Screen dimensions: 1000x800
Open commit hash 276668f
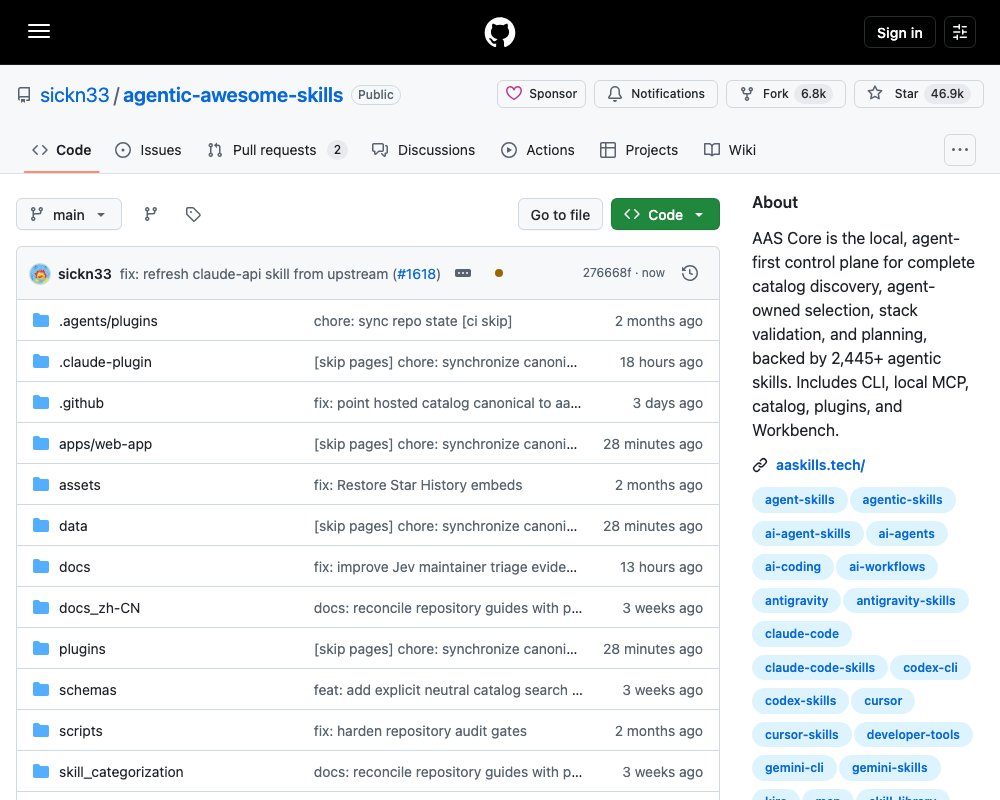pyautogui.click(x=607, y=273)
